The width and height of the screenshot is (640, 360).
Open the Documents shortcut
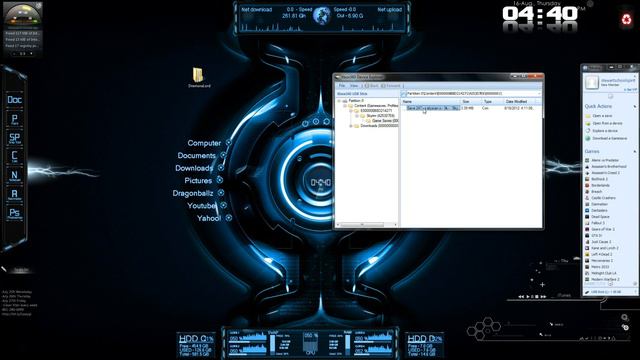(196, 156)
